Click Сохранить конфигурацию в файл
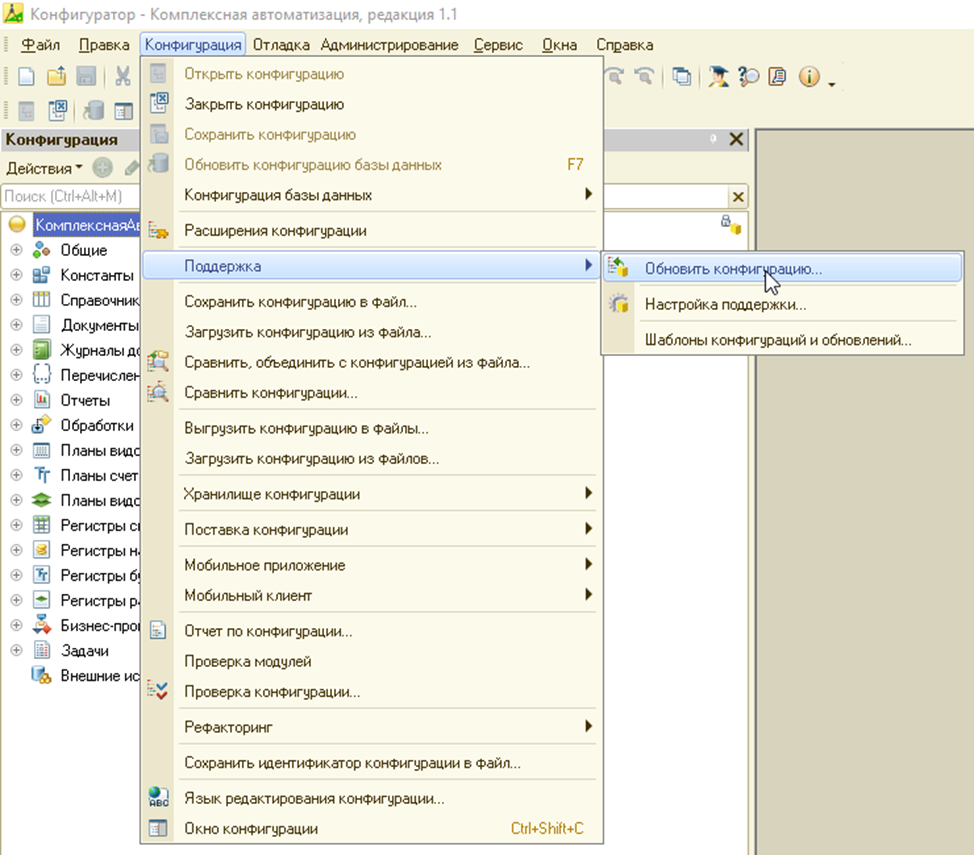This screenshot has width=974, height=855. pos(300,301)
